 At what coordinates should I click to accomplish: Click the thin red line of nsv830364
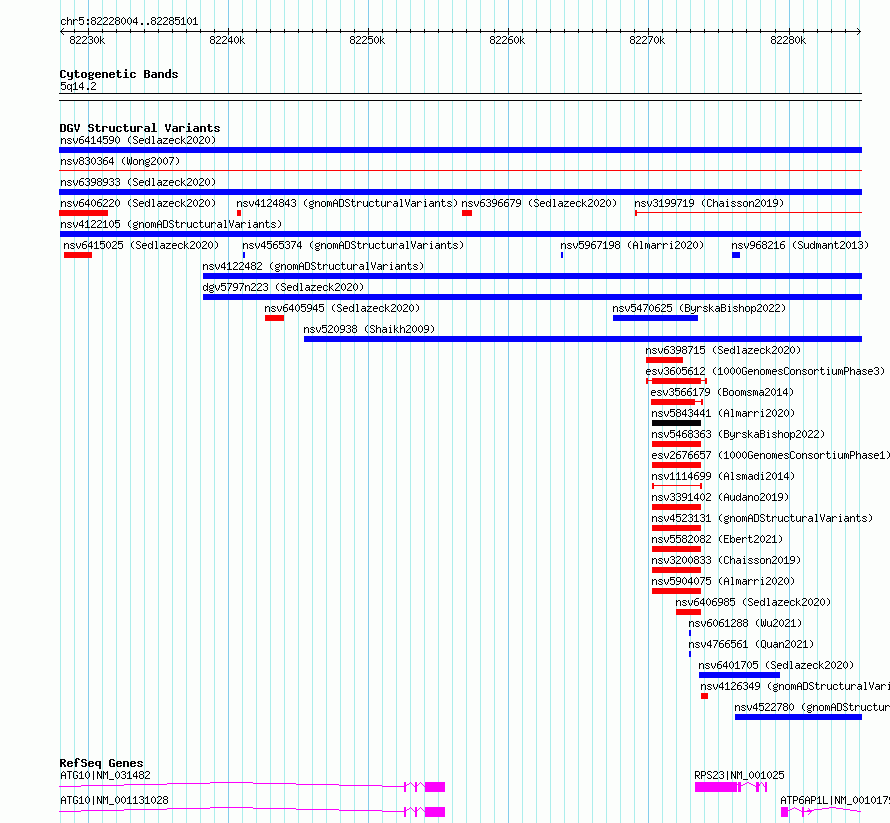point(460,170)
